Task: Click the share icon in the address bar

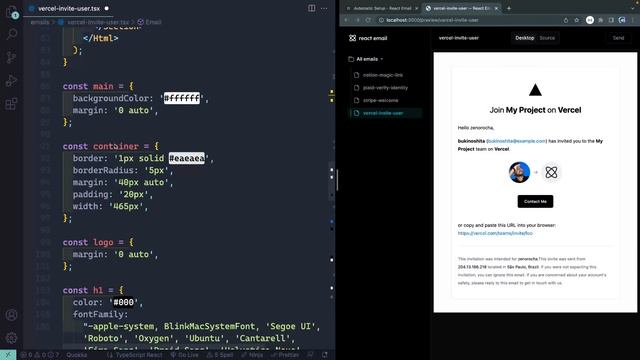Action: [x=566, y=20]
